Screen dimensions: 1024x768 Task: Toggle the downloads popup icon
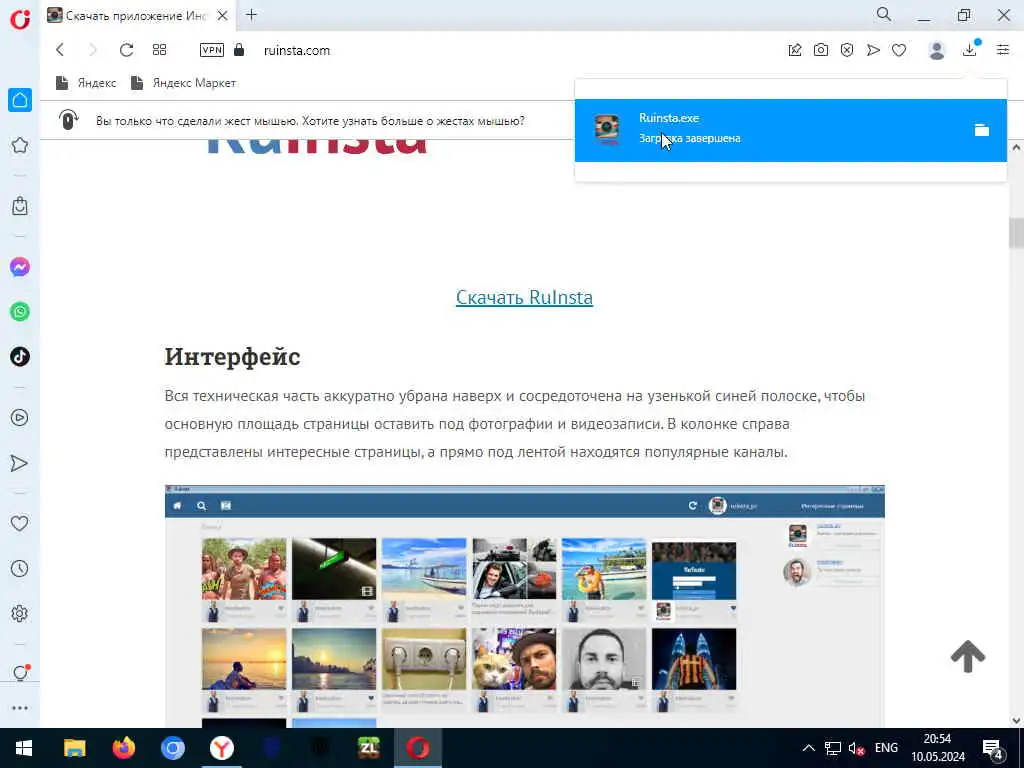click(x=970, y=50)
